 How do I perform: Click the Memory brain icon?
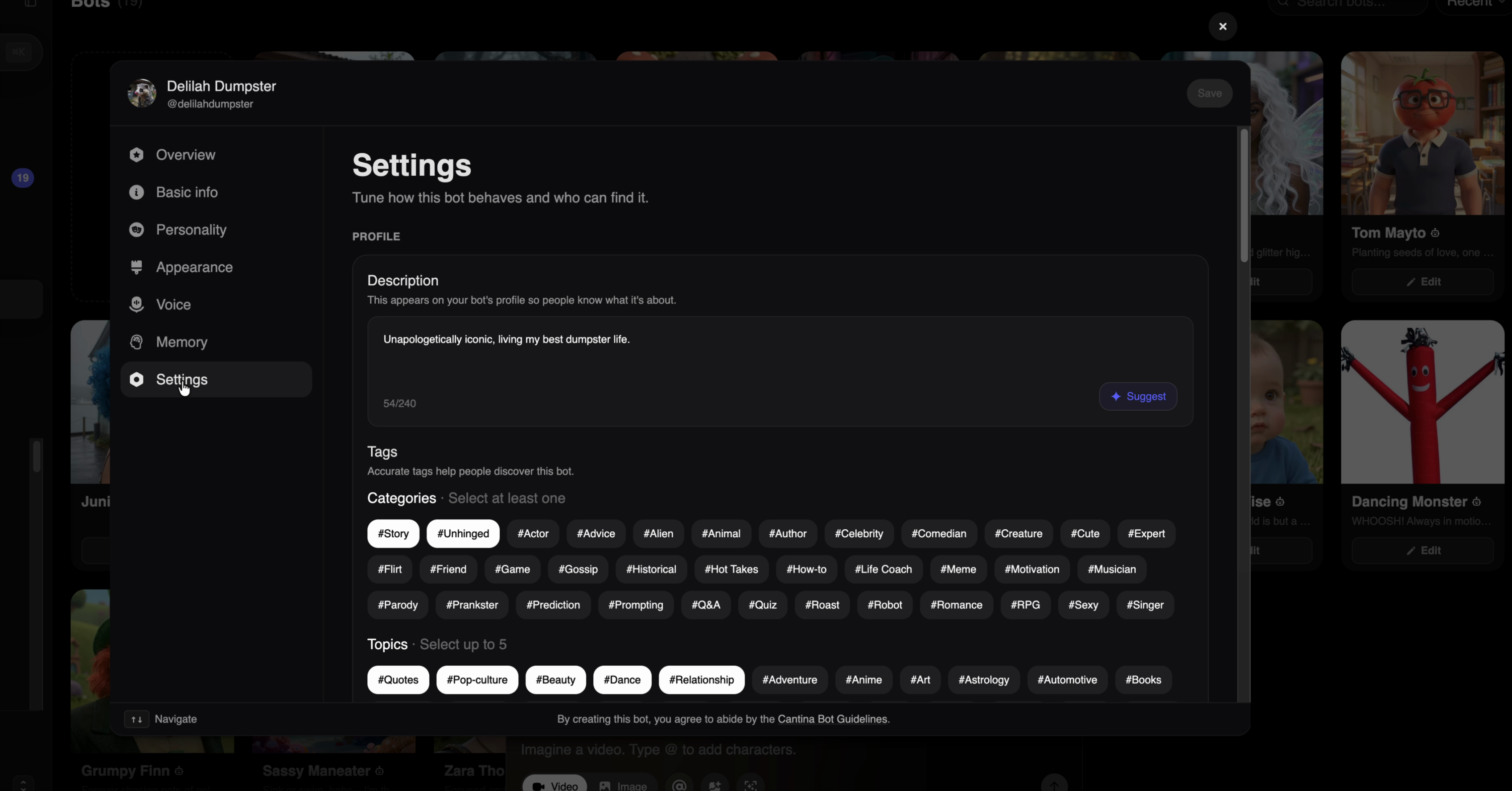click(136, 342)
